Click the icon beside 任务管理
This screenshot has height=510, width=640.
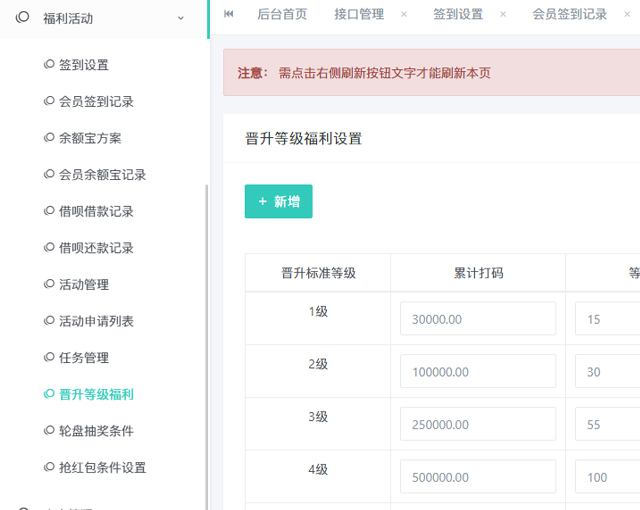click(49, 358)
